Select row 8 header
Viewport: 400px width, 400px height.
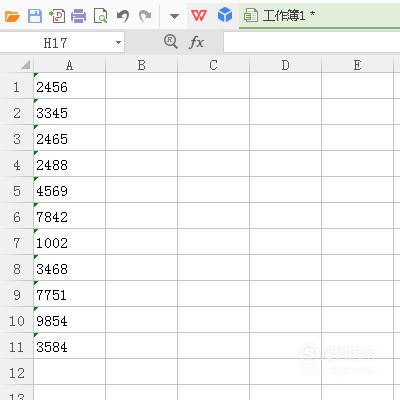[17, 269]
